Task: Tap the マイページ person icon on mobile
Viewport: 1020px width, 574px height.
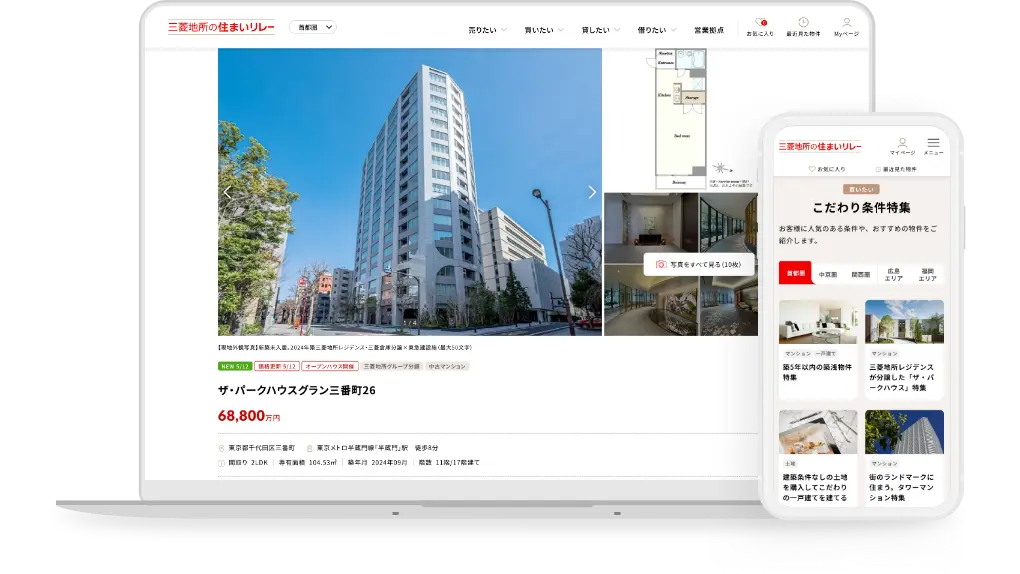Action: pos(902,146)
